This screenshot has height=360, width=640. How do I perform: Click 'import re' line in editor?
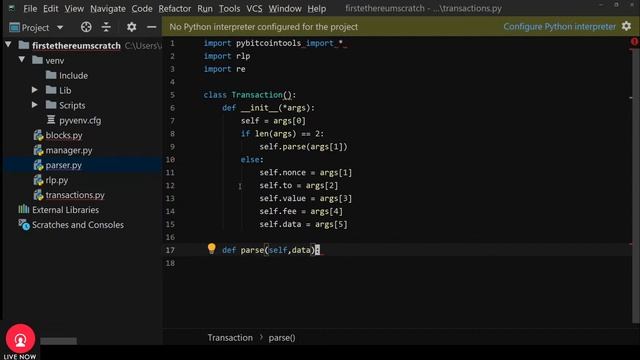[224, 69]
